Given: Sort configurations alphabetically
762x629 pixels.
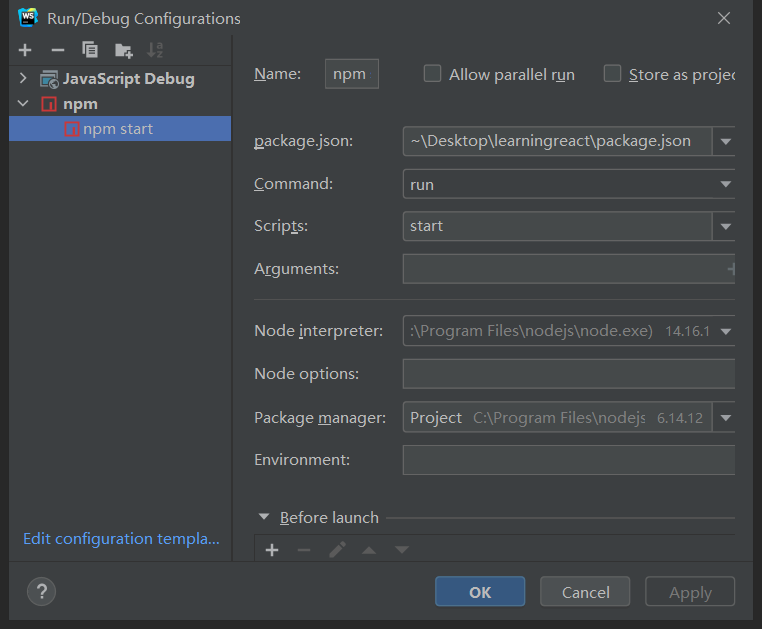Looking at the screenshot, I should pyautogui.click(x=155, y=50).
